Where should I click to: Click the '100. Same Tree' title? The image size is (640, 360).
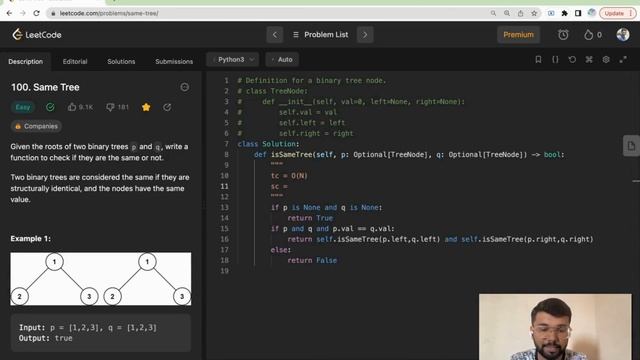coord(45,87)
